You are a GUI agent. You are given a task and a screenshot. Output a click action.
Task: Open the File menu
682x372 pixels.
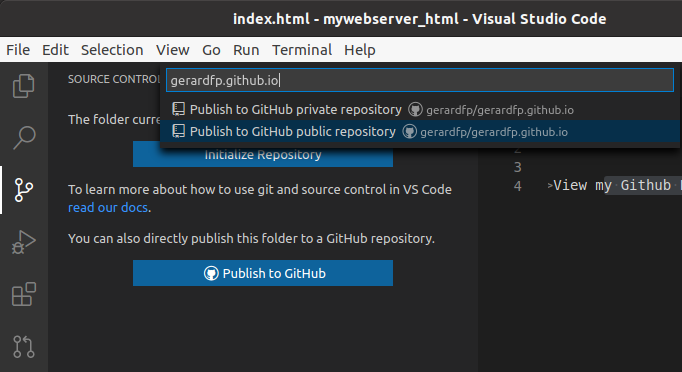18,50
